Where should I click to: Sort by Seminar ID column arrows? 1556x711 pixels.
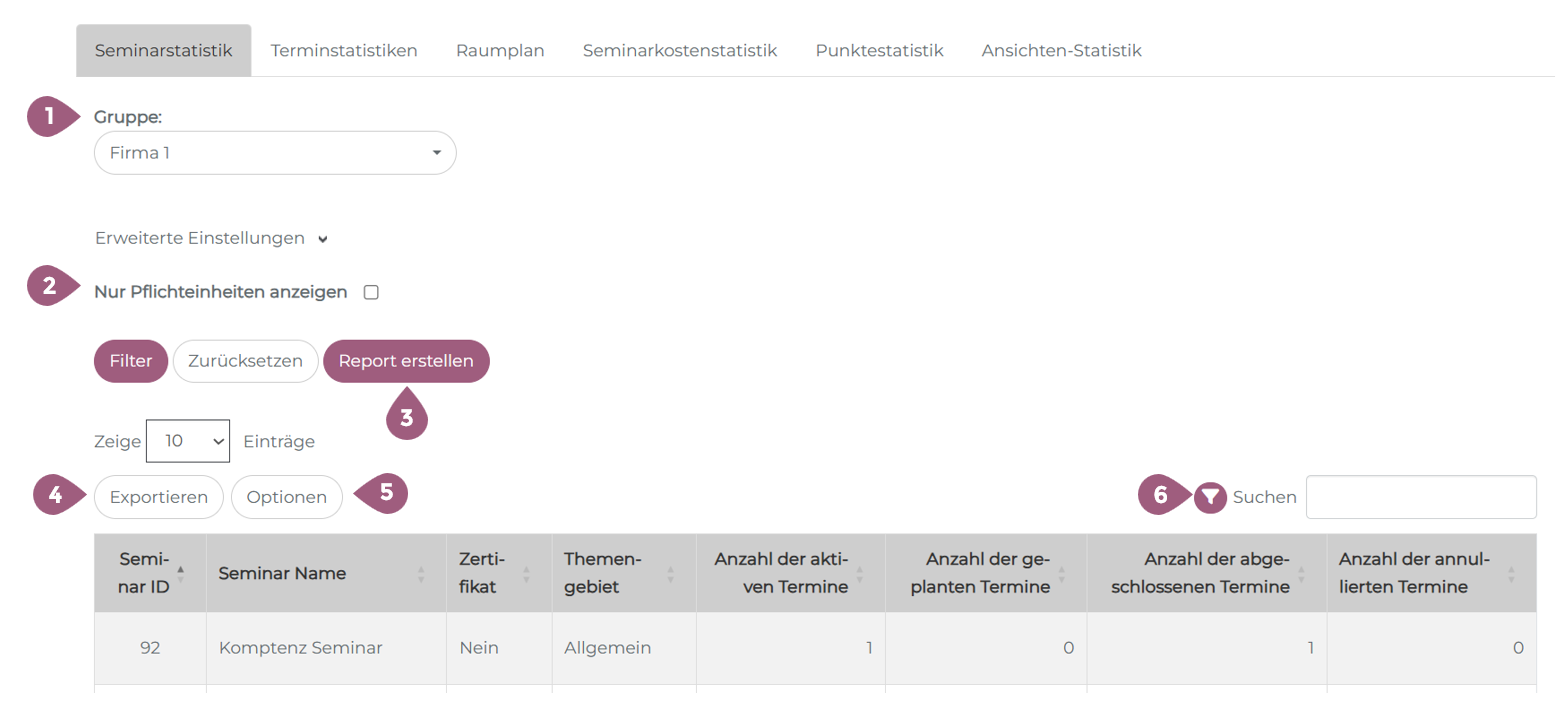(x=180, y=573)
